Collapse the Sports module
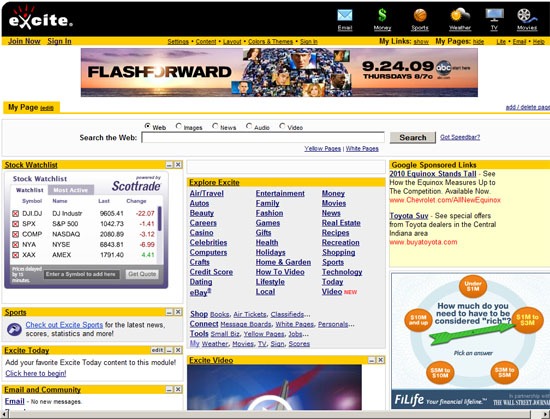Screen dimensions: 550x419 coord(169,312)
